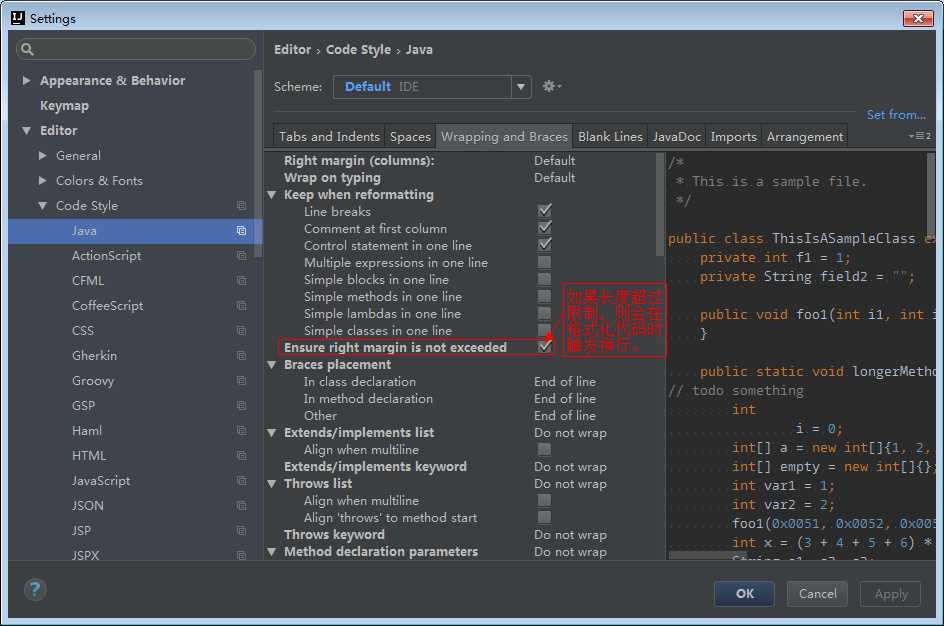This screenshot has width=944, height=626.
Task: Collapse Extends/implements list section
Action: point(272,433)
